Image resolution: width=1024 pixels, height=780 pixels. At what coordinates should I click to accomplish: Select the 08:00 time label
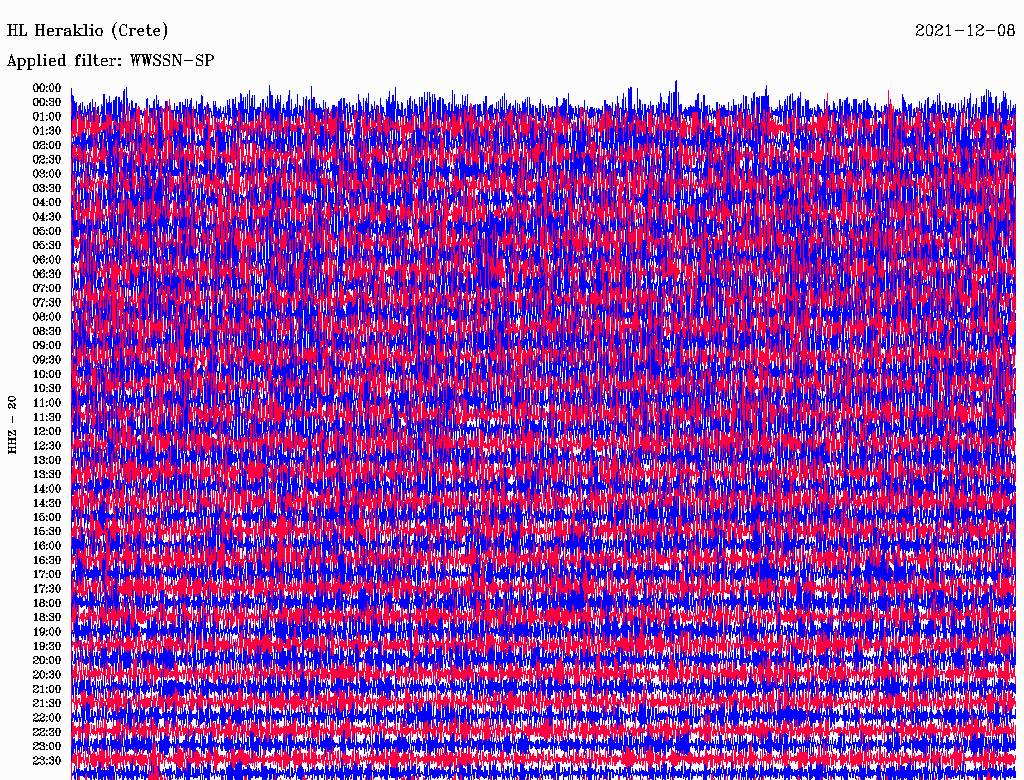click(46, 317)
